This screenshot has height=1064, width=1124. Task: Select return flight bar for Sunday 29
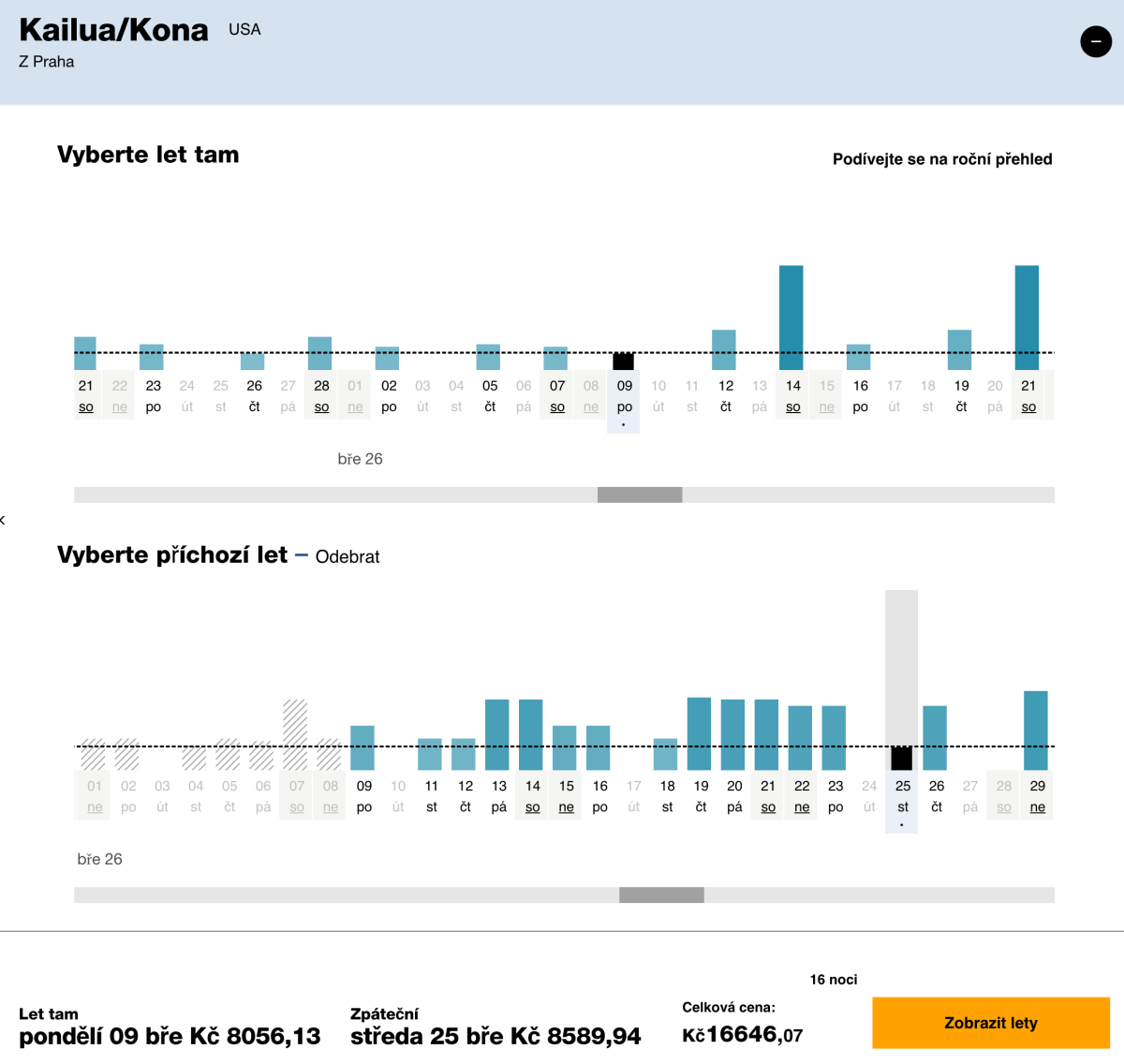pos(1036,730)
